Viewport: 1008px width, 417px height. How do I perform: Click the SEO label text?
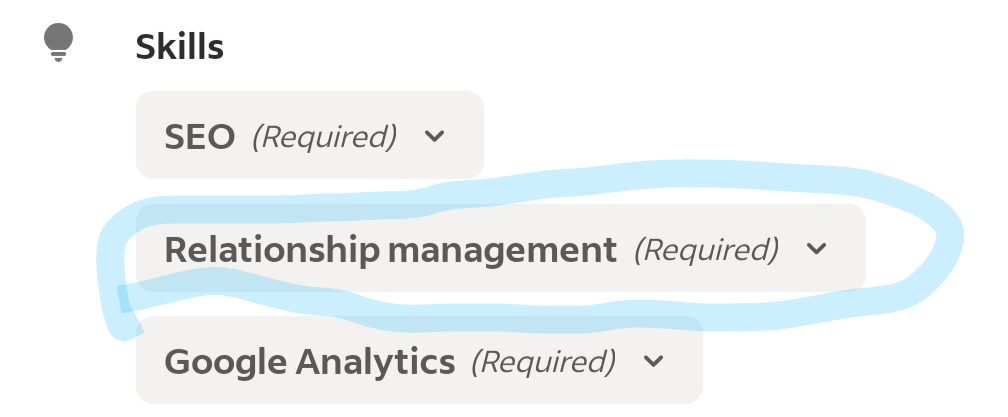pos(200,137)
